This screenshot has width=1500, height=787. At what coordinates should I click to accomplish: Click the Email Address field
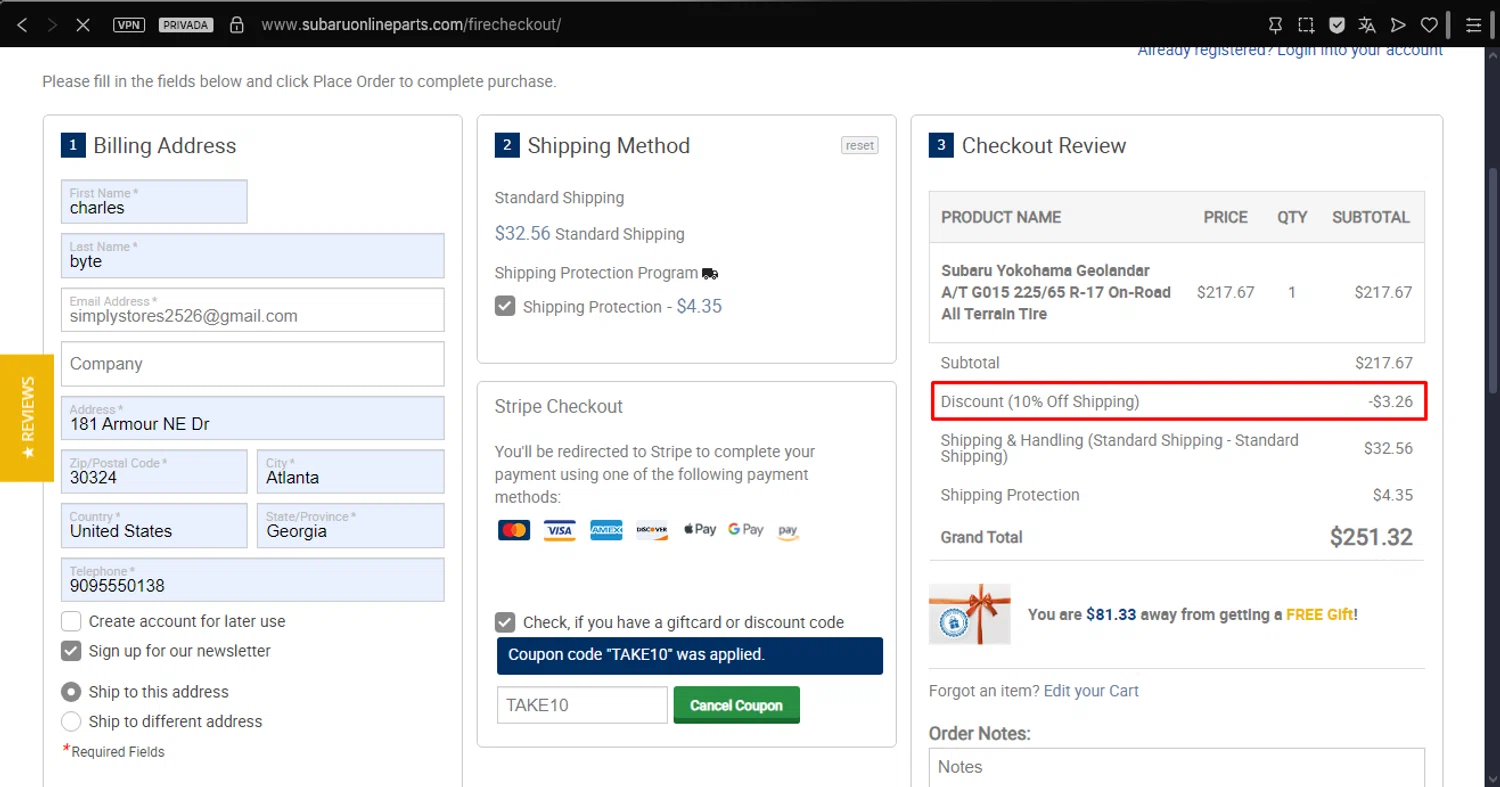253,310
